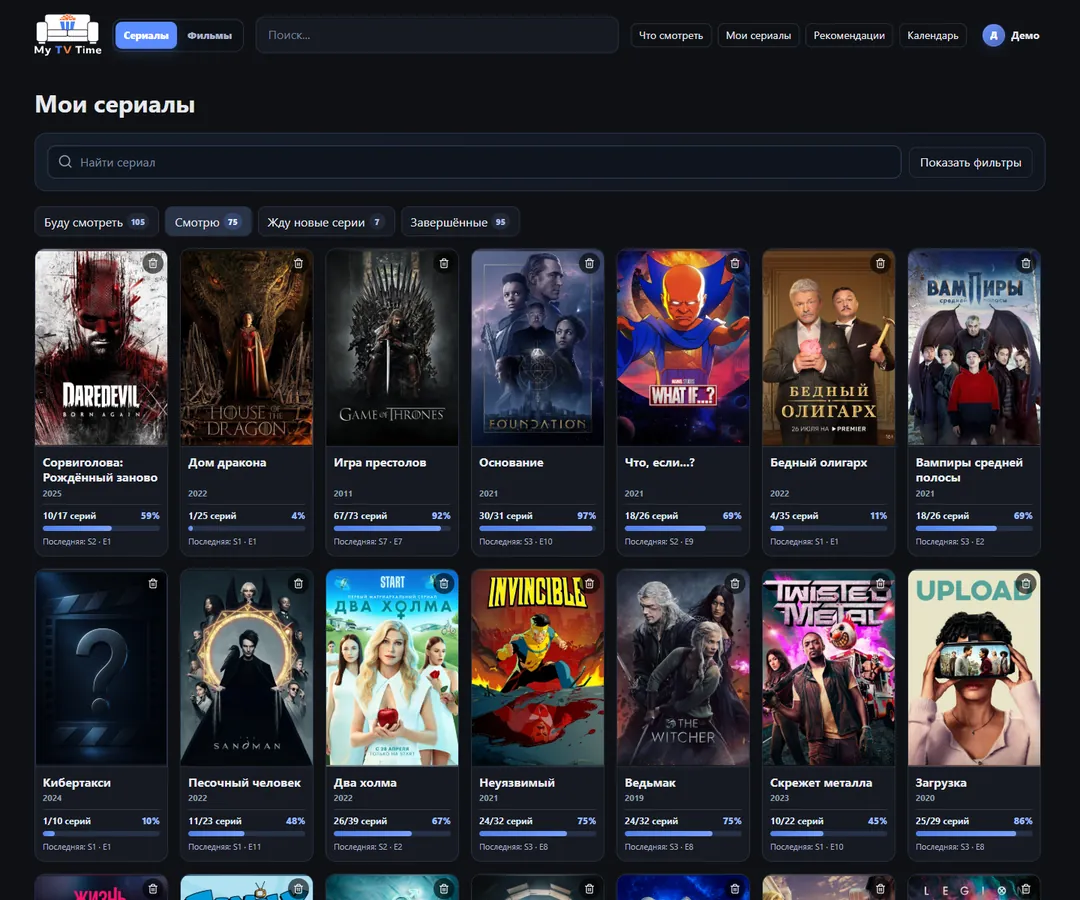This screenshot has height=900, width=1080.
Task: Click the Демо username
Action: tap(1025, 35)
